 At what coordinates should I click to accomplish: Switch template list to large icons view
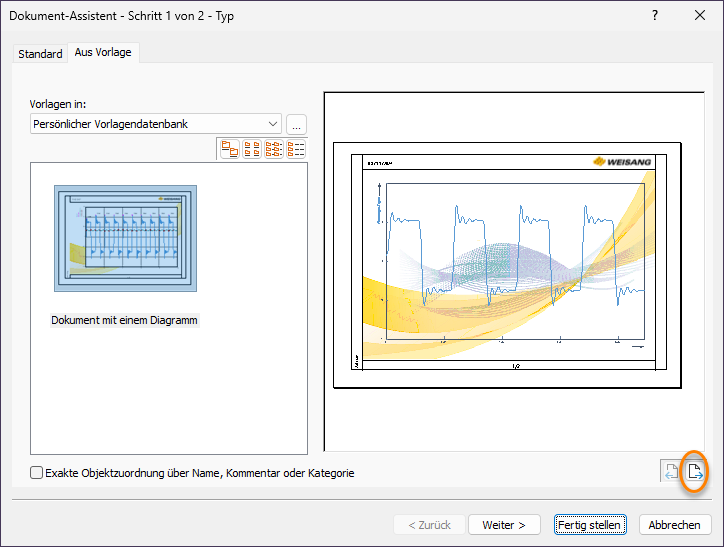(x=230, y=149)
